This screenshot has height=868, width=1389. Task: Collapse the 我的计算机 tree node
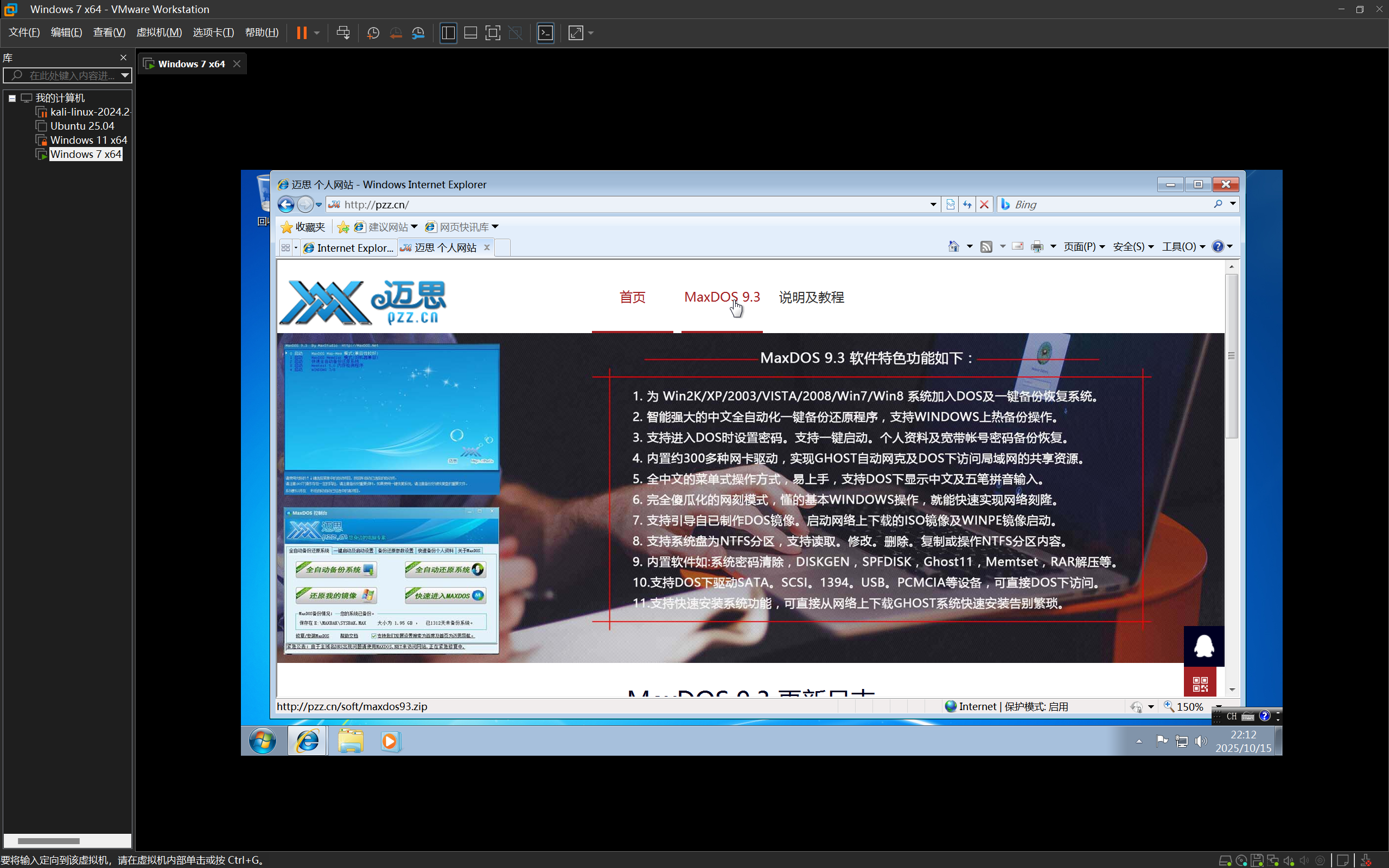(x=12, y=98)
